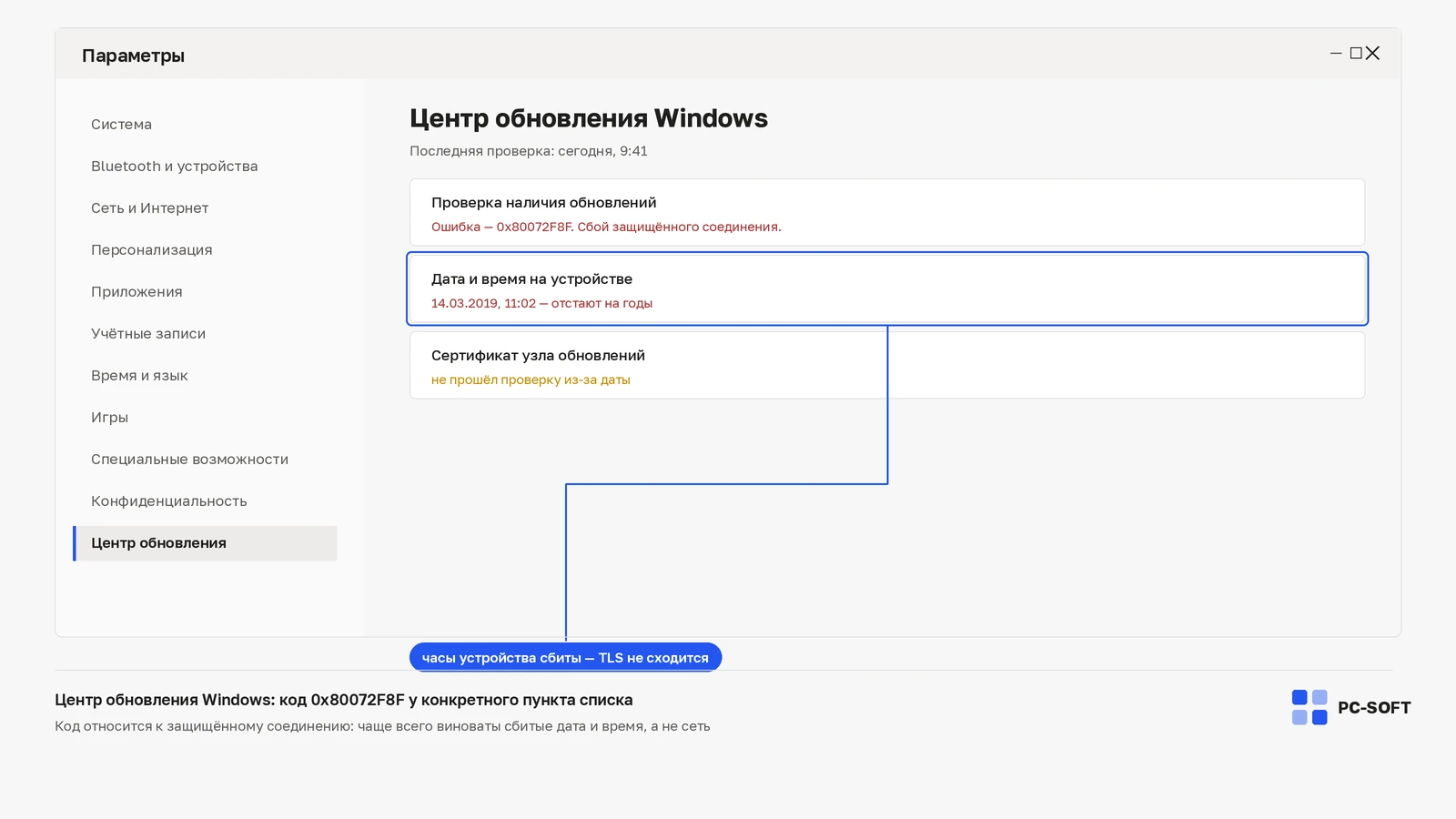The height and width of the screenshot is (819, 1456).
Task: Minimize the Параметры window
Action: [x=1336, y=54]
